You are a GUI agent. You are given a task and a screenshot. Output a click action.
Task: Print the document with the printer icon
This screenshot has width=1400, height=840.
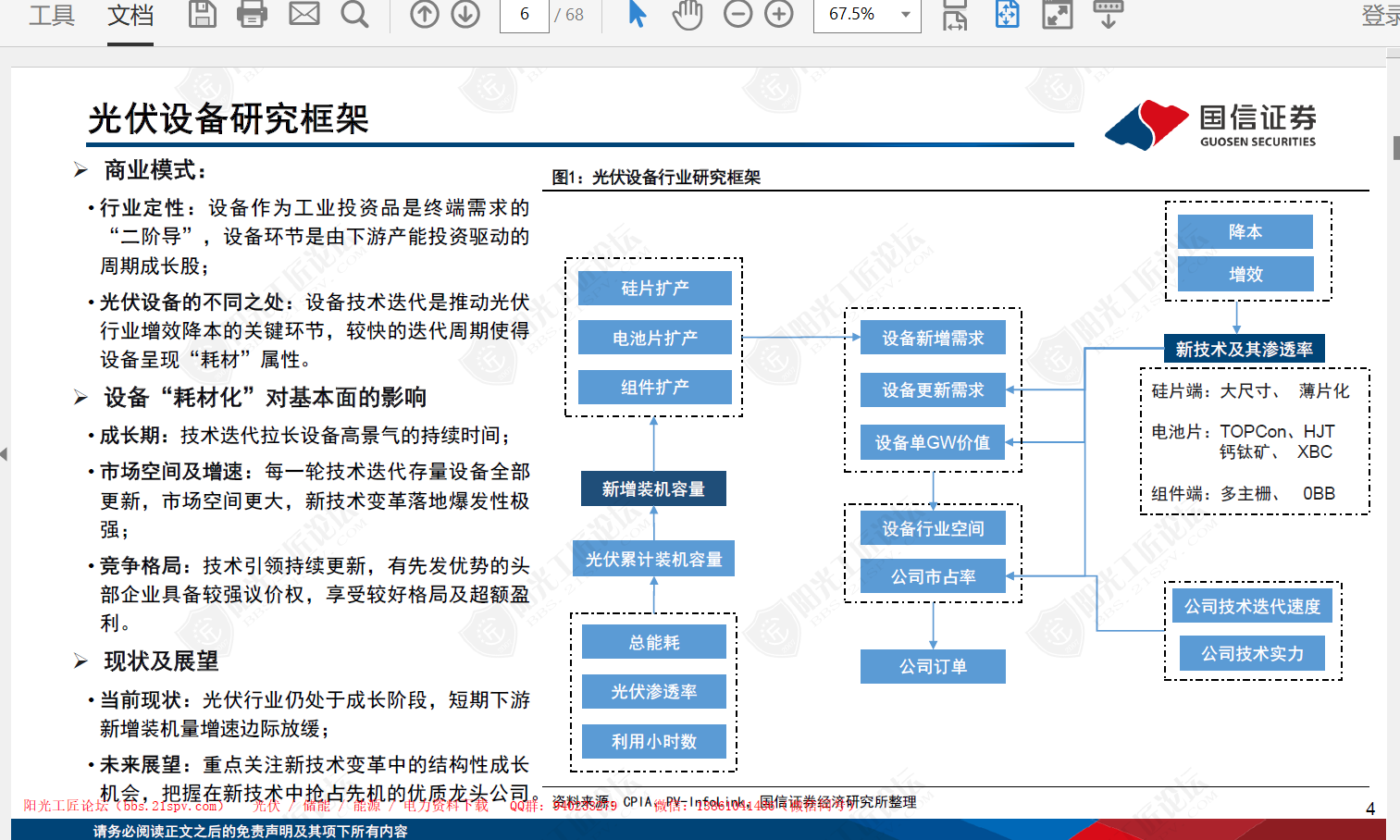[252, 14]
